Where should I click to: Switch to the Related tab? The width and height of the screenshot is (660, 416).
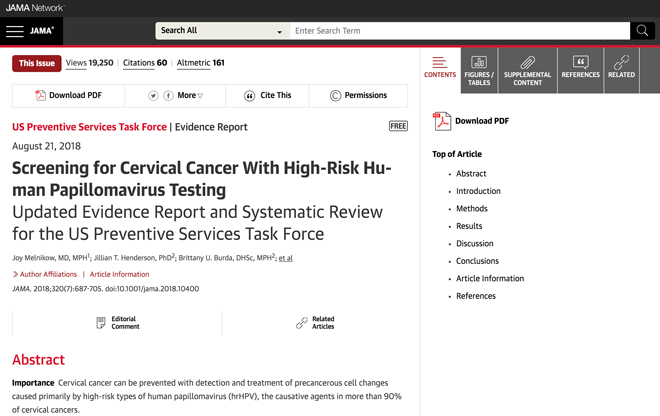pyautogui.click(x=621, y=70)
